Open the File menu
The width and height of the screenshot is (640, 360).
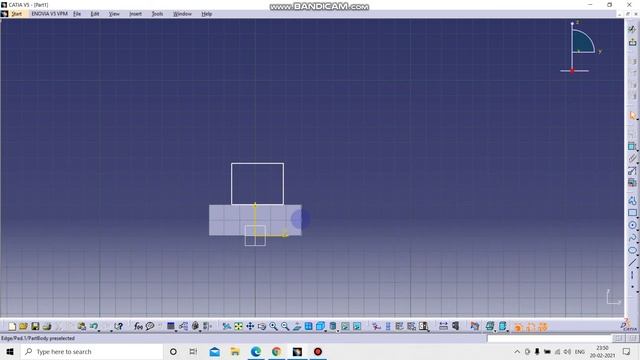click(x=77, y=14)
